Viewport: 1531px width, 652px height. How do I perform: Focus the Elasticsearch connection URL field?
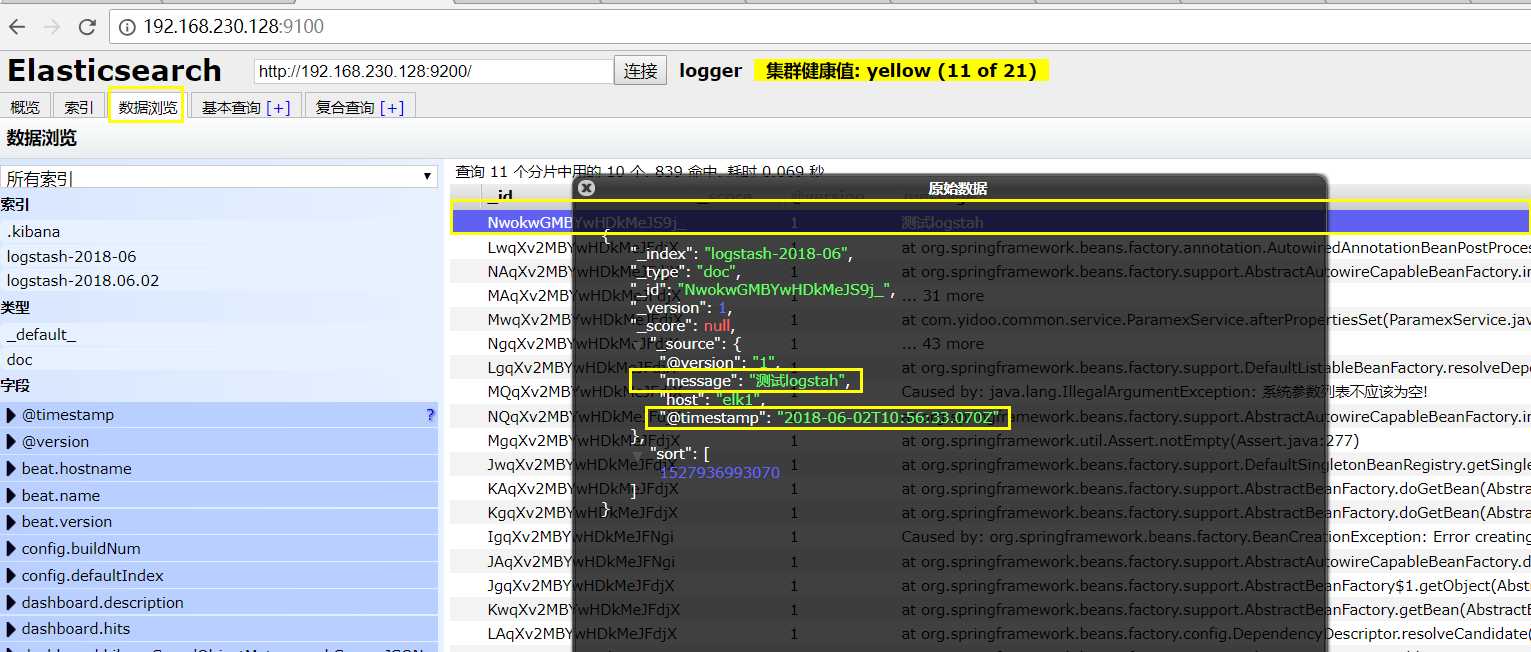coord(433,71)
